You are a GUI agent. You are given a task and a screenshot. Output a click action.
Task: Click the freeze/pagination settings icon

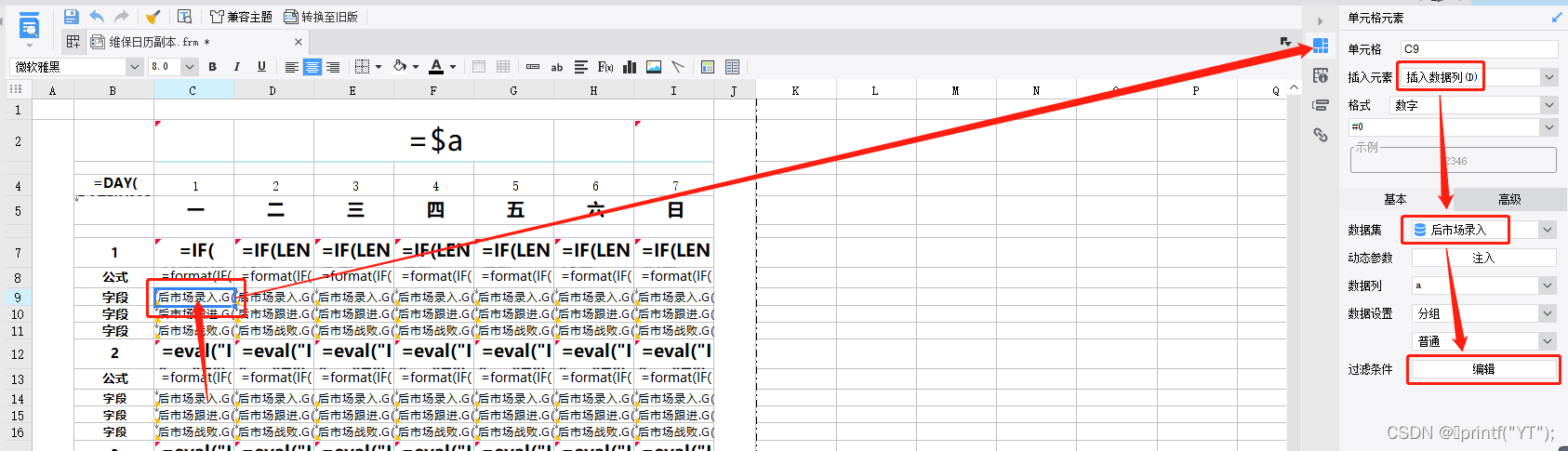(x=732, y=67)
